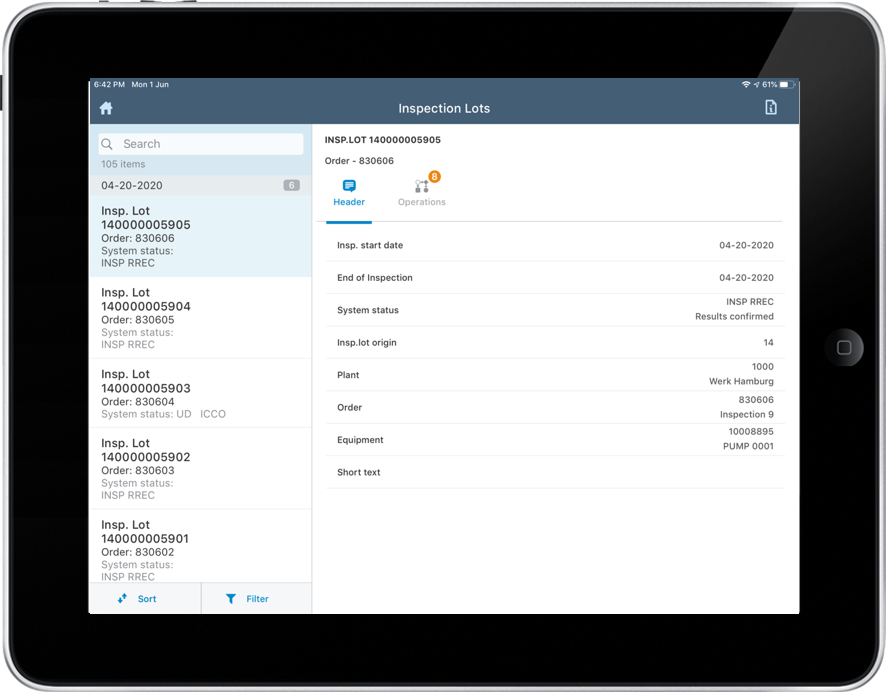
Task: Open the Filter options
Action: tap(256, 598)
